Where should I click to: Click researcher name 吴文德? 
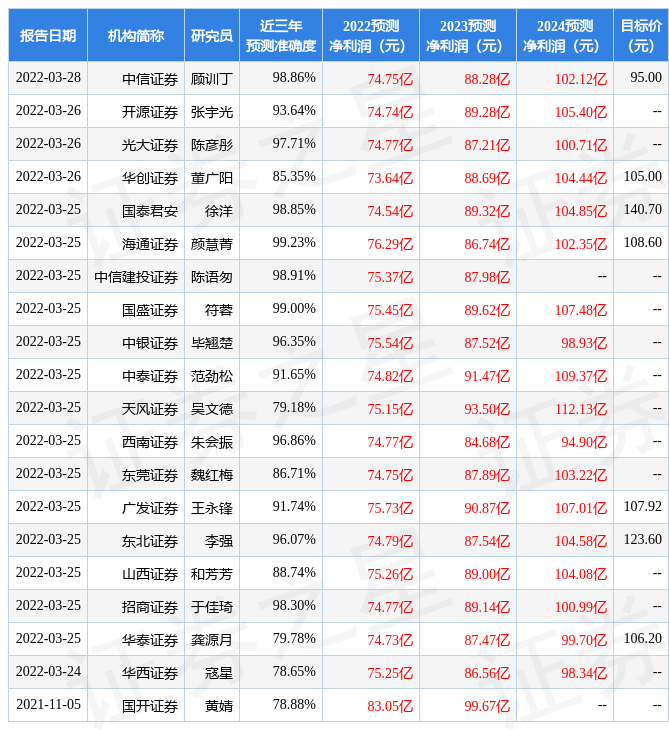click(x=212, y=409)
